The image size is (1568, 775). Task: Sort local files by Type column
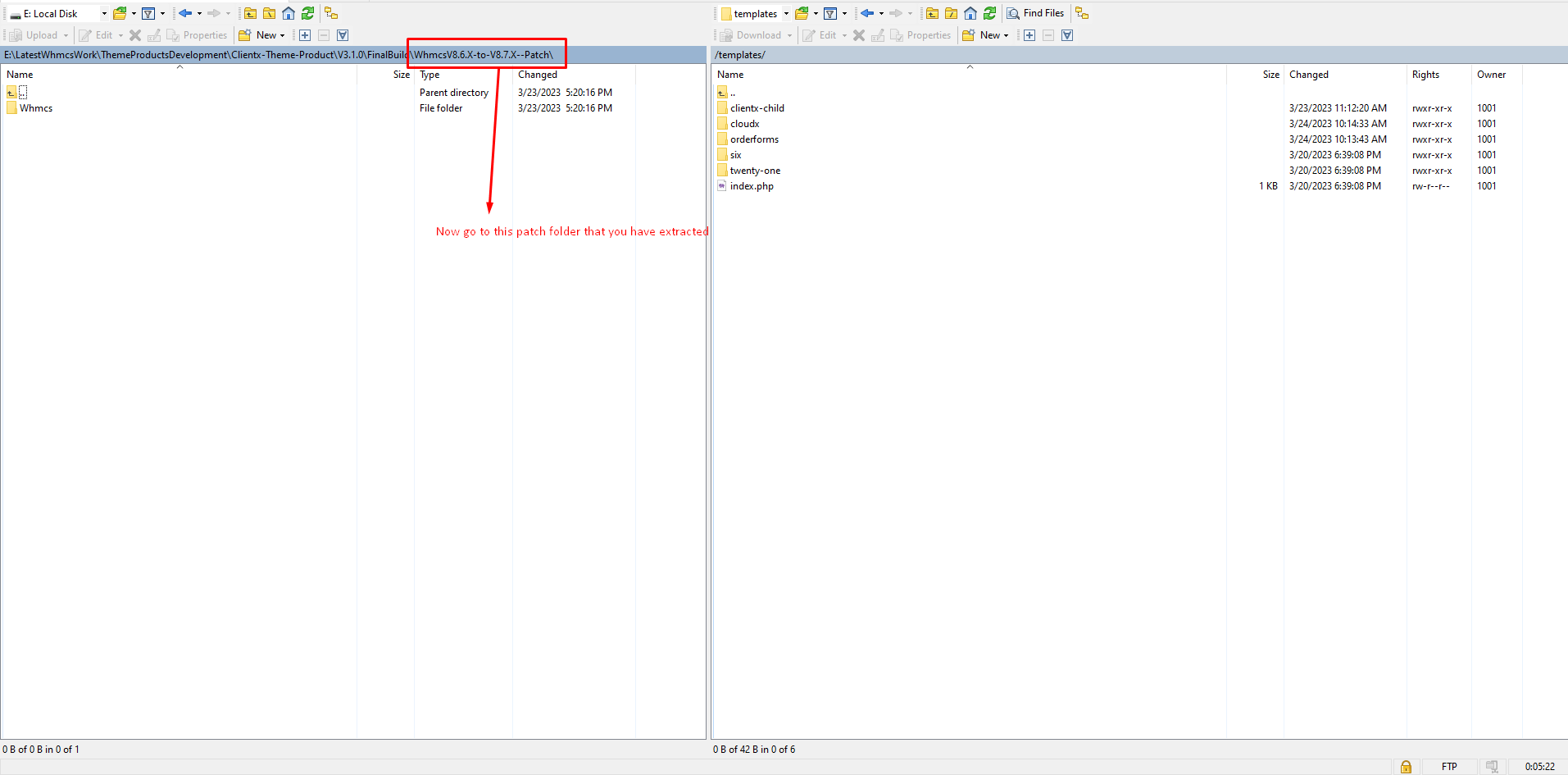coord(429,75)
